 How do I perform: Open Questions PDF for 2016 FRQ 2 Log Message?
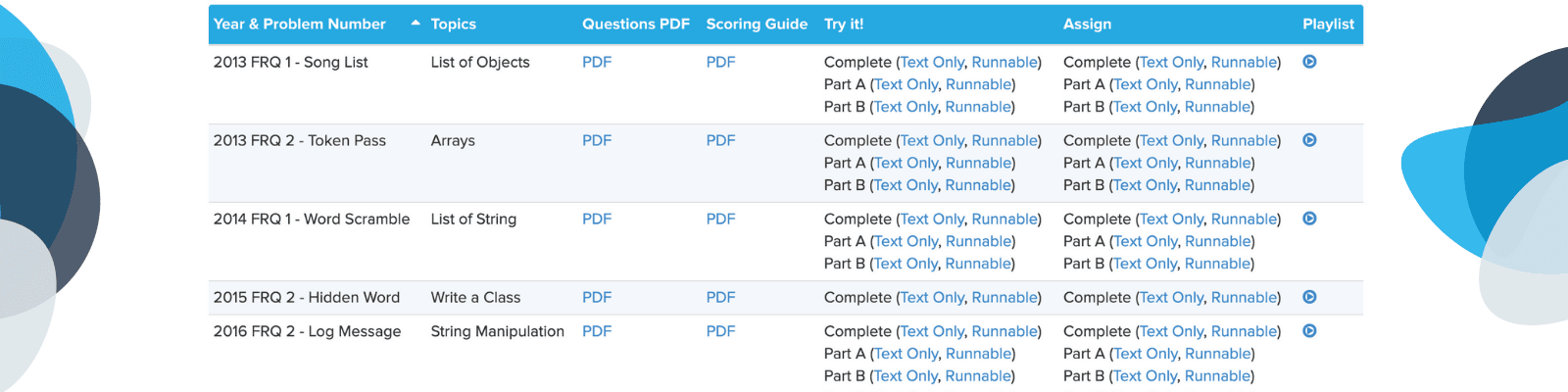point(596,331)
